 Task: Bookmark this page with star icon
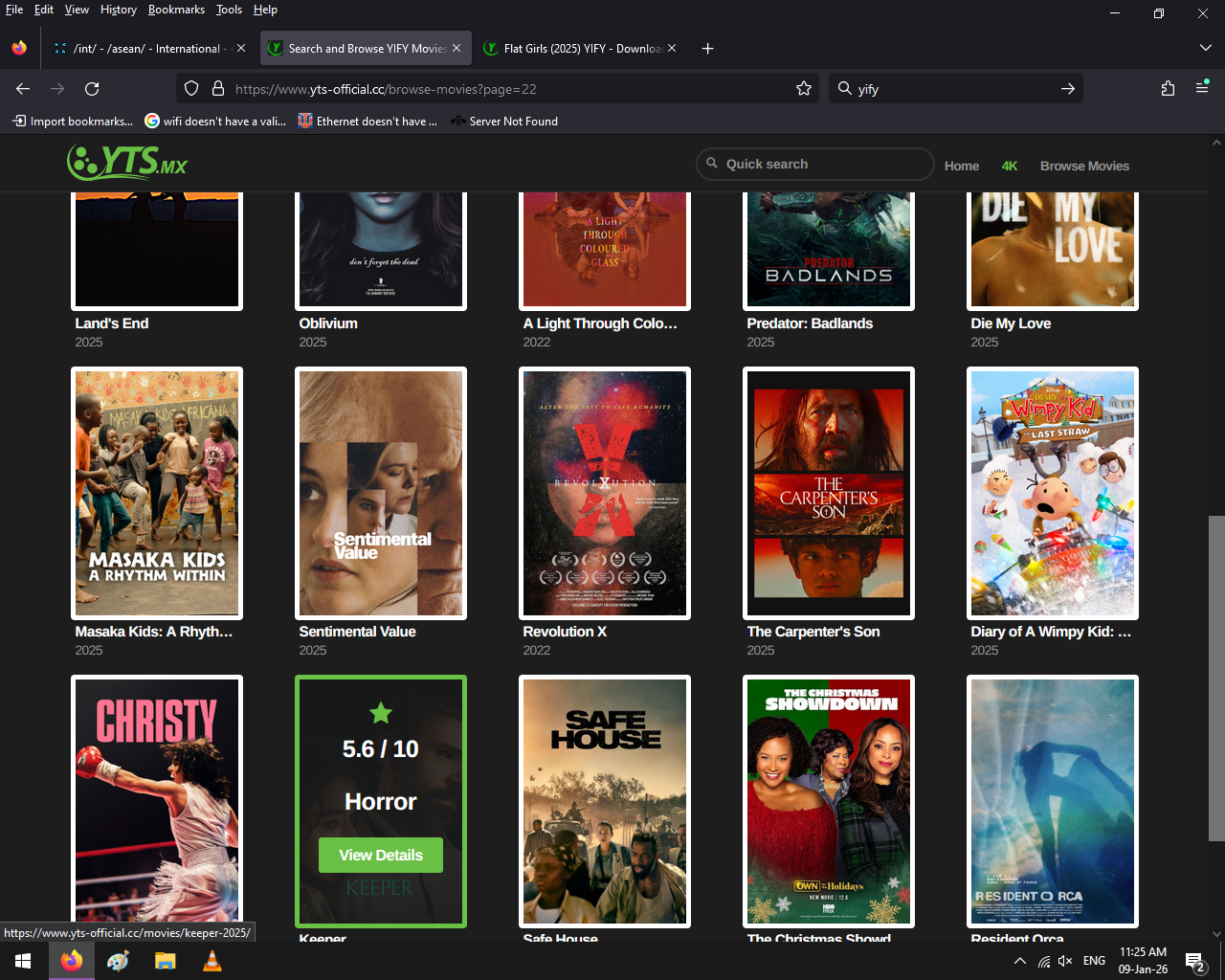(x=804, y=89)
